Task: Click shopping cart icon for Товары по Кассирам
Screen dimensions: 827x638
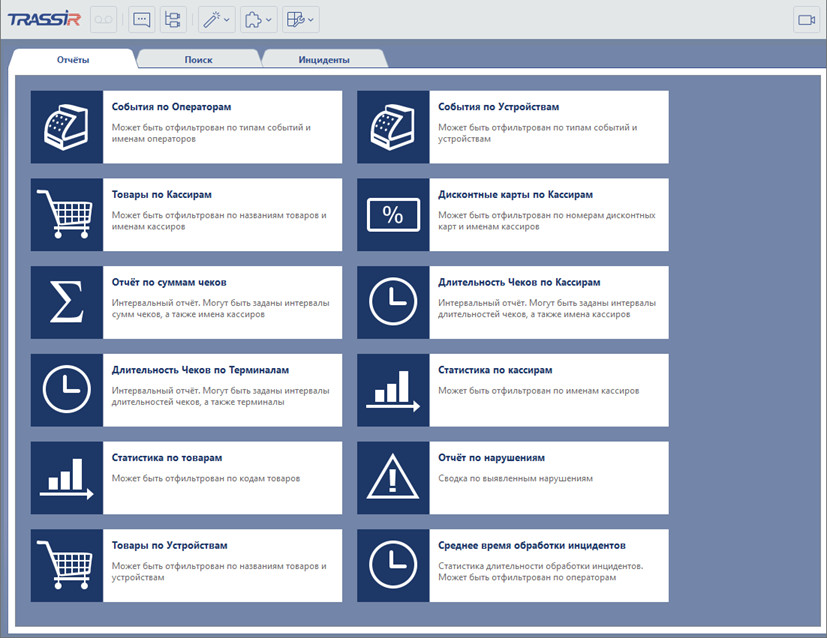Action: tap(67, 215)
